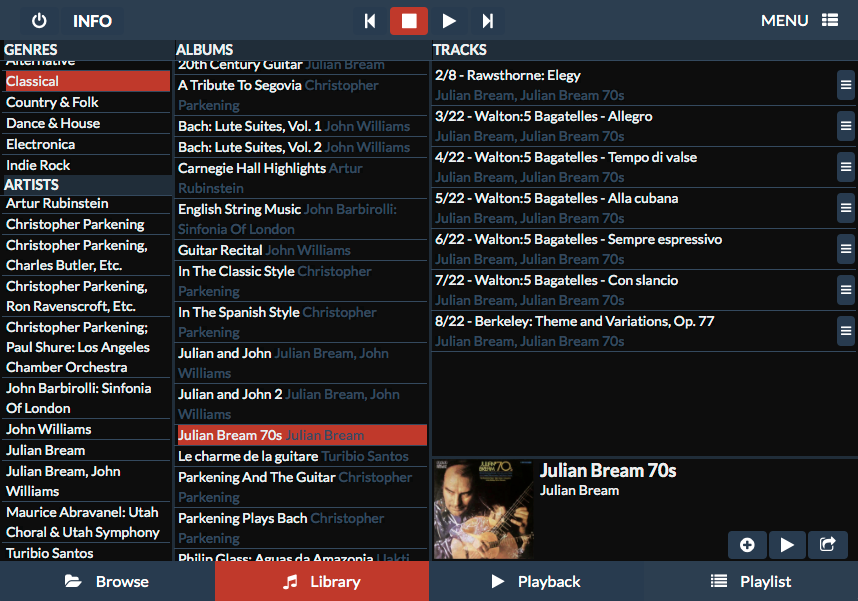Select artist Artur Rubinstein

tap(88, 204)
